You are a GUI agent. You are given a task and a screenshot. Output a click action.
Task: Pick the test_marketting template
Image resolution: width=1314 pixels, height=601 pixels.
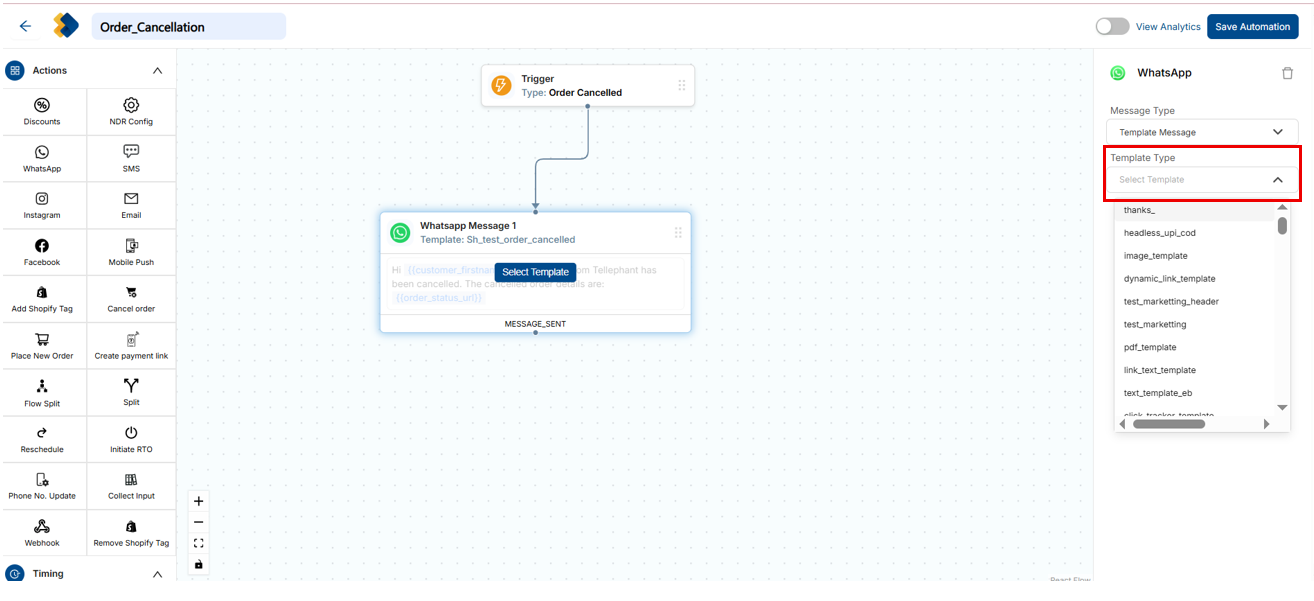pyautogui.click(x=1195, y=325)
